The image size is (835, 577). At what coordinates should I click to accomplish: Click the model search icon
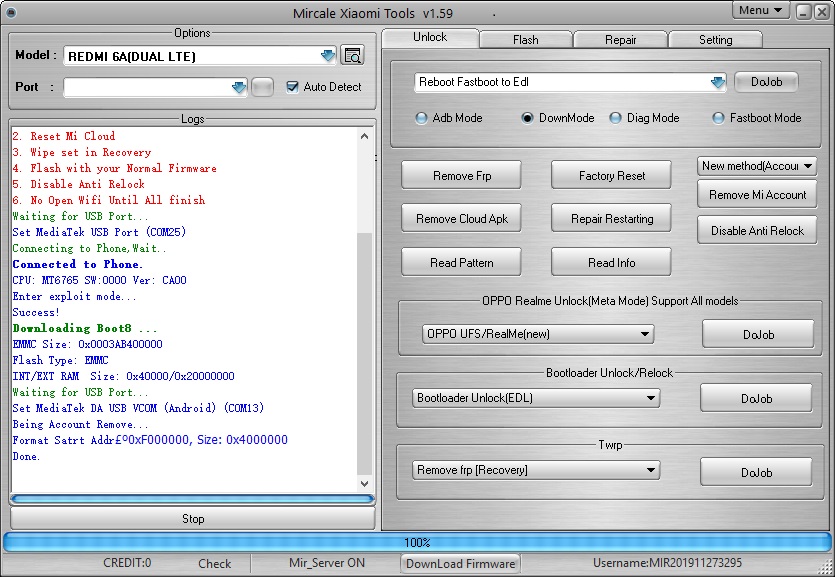click(x=352, y=56)
